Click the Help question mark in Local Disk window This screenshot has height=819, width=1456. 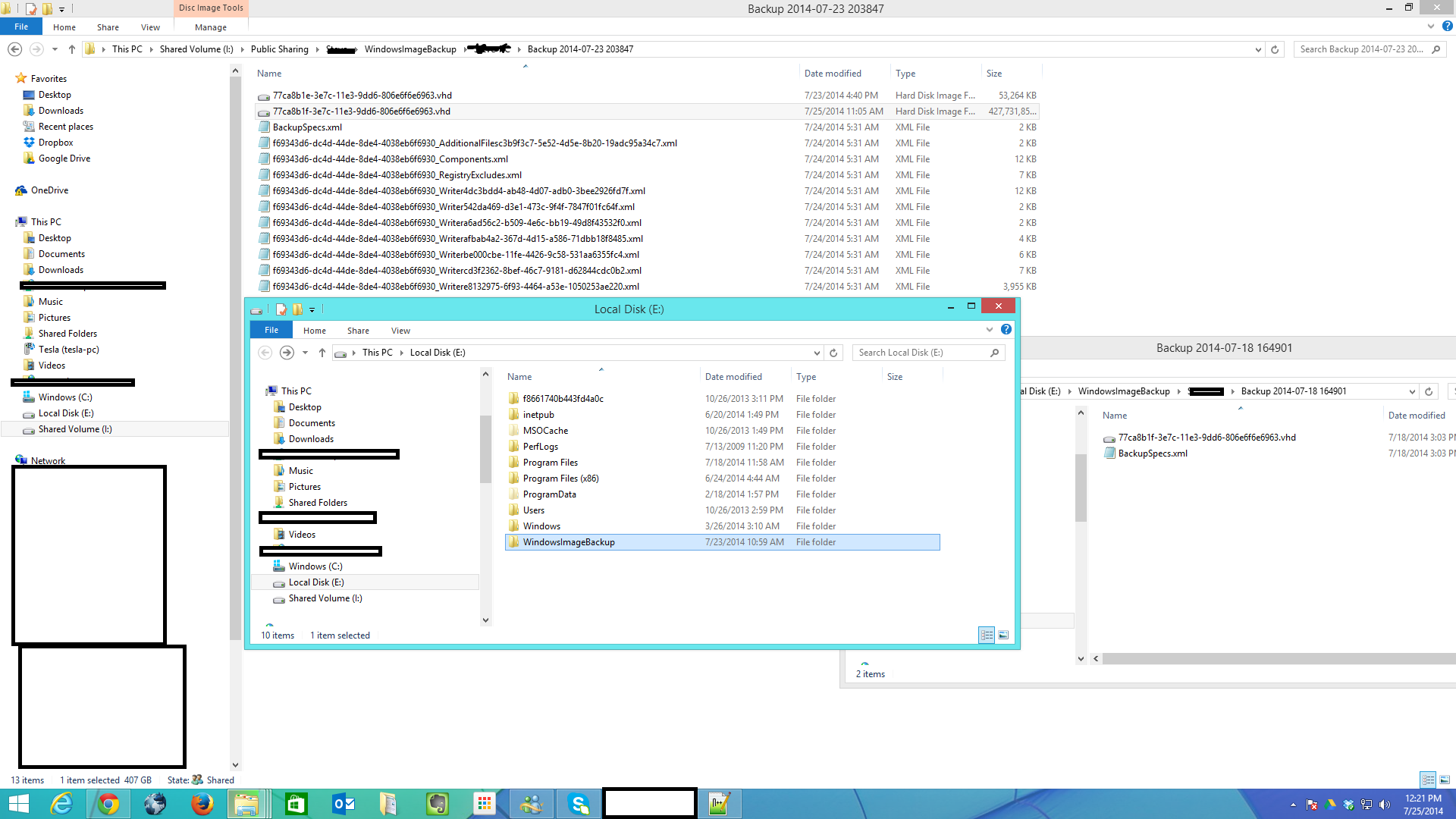pos(1006,329)
